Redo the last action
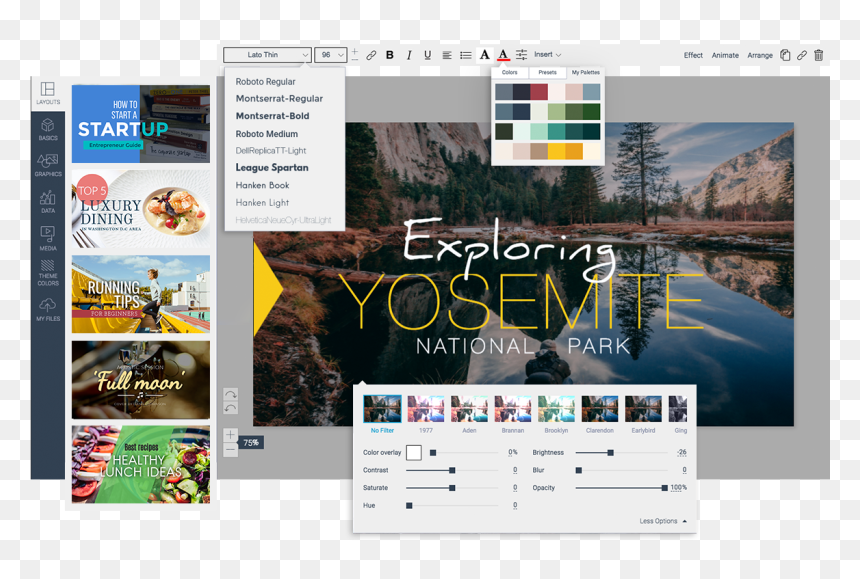Viewport: 860px width, 579px height. (230, 394)
